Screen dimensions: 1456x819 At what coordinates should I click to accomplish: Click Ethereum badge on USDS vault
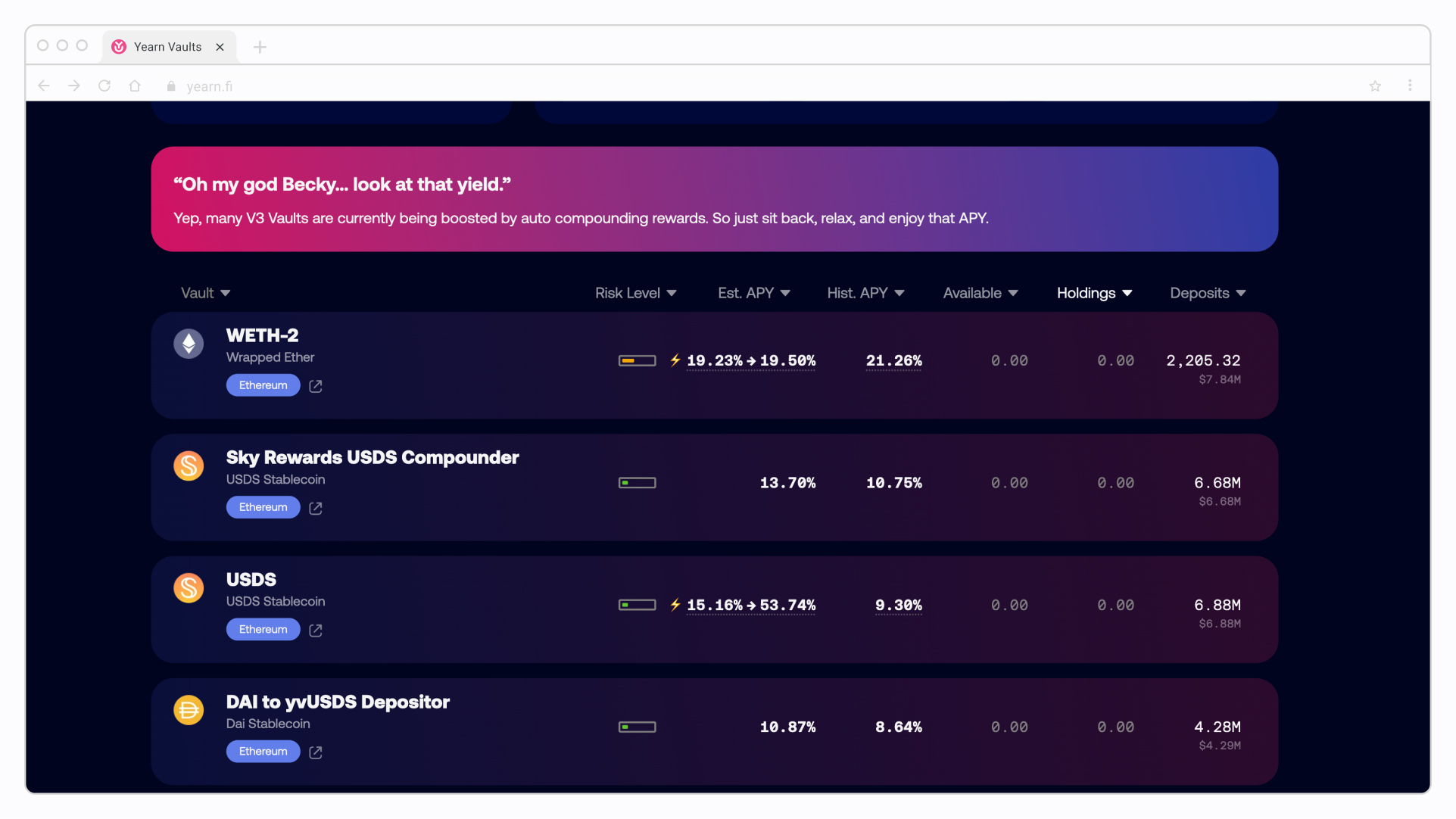pyautogui.click(x=263, y=630)
